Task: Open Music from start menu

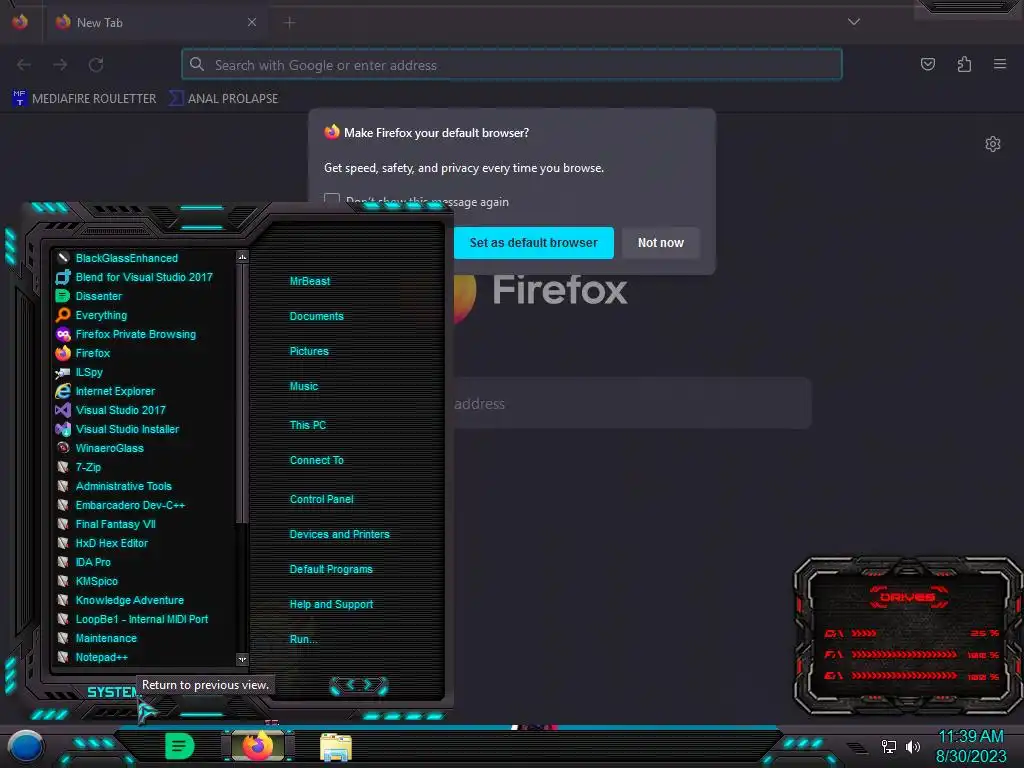Action: point(304,387)
